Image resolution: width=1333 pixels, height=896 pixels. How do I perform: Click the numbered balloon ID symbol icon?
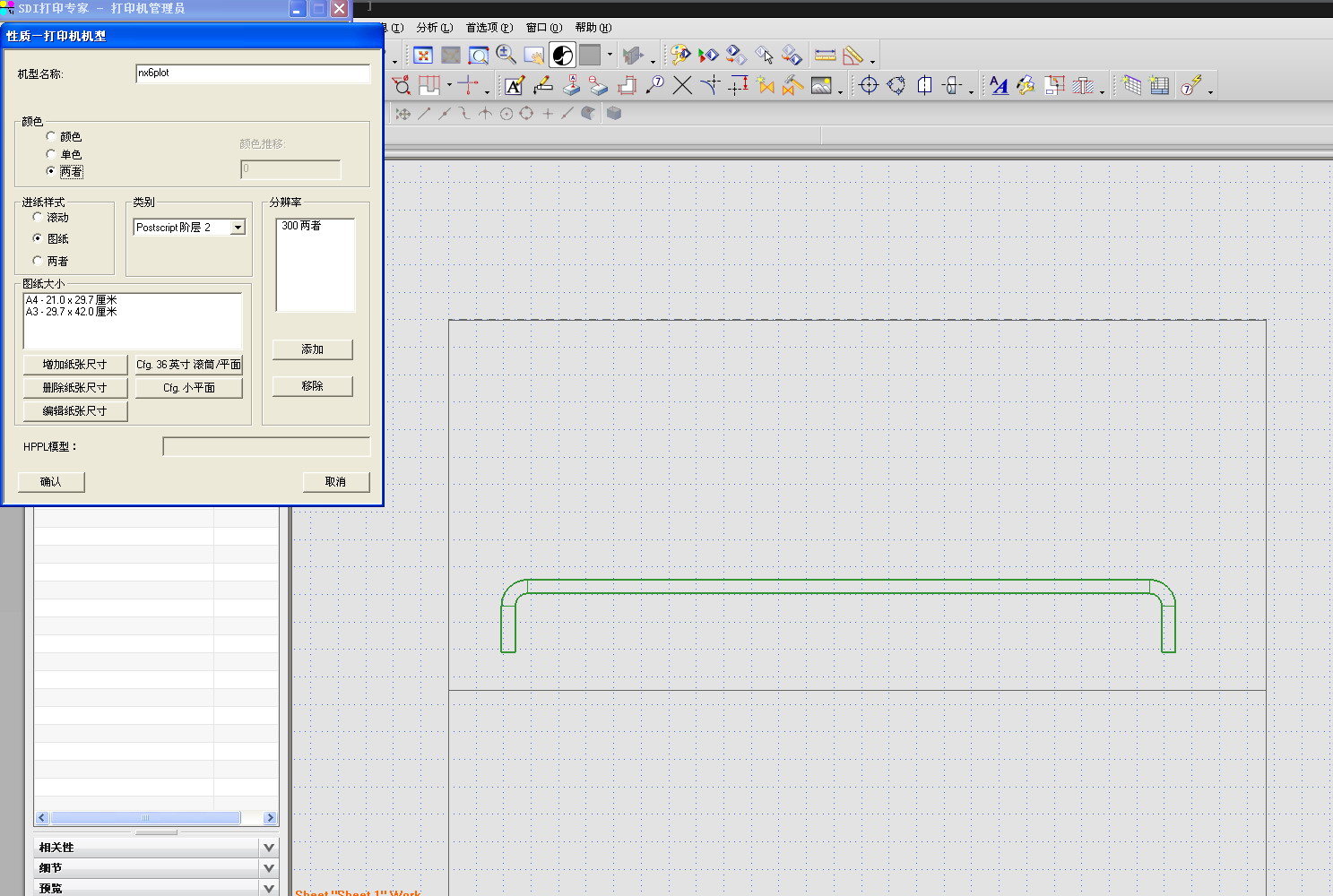pos(655,86)
